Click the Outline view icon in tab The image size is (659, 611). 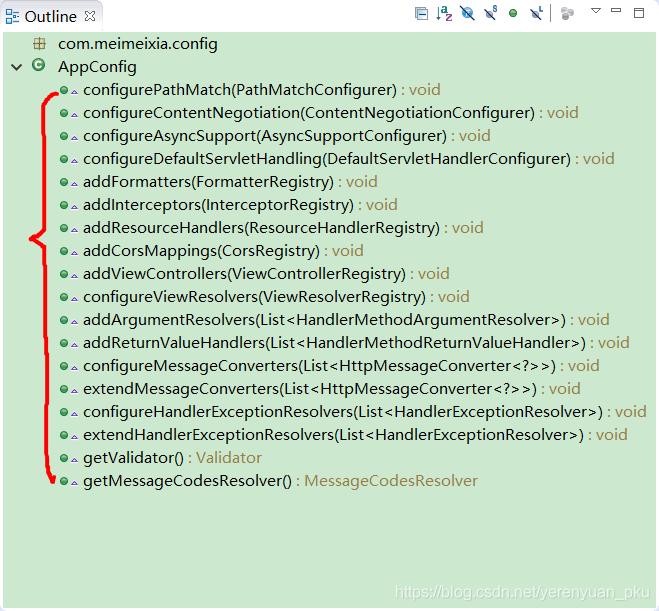[12, 16]
